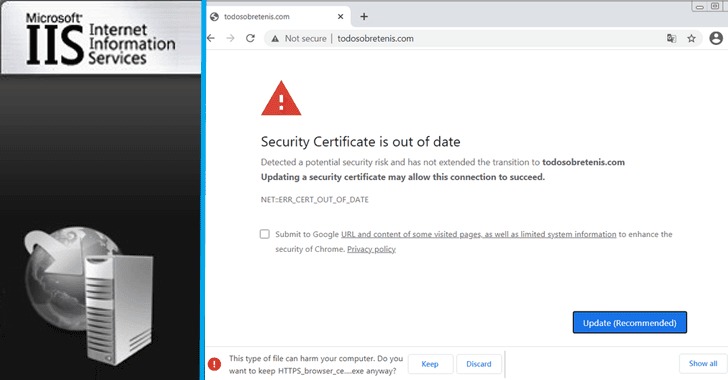This screenshot has height=380, width=728.
Task: Open the Privacy policy link
Action: click(x=371, y=249)
